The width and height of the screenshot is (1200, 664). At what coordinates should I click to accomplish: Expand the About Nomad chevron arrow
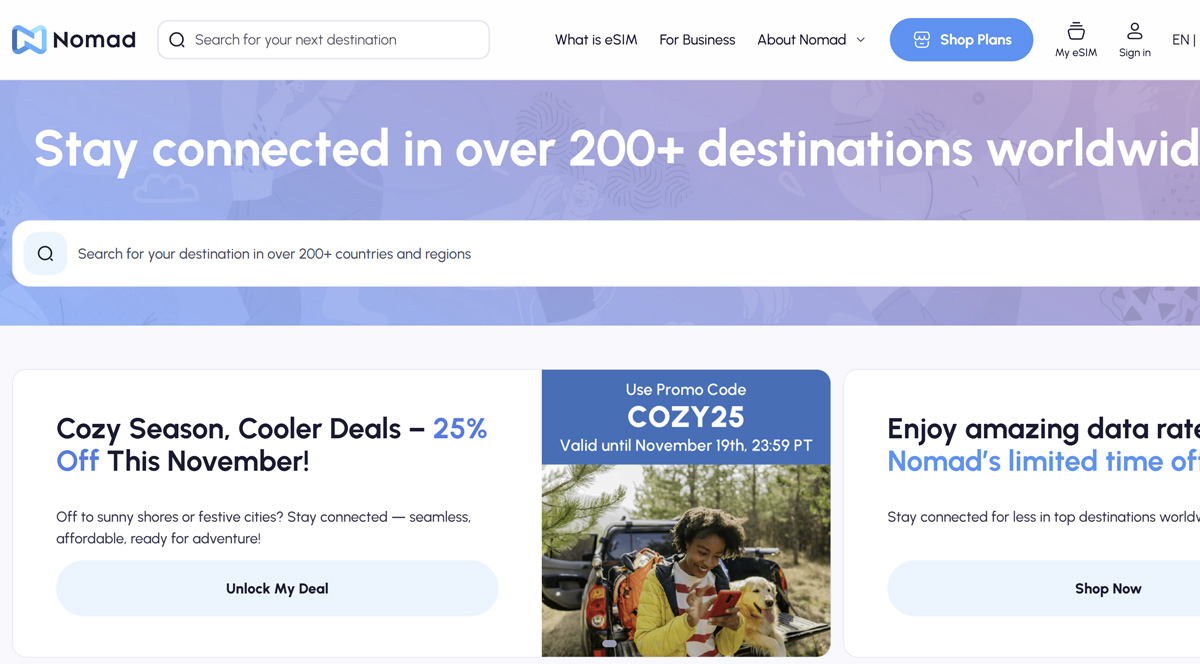pyautogui.click(x=860, y=40)
